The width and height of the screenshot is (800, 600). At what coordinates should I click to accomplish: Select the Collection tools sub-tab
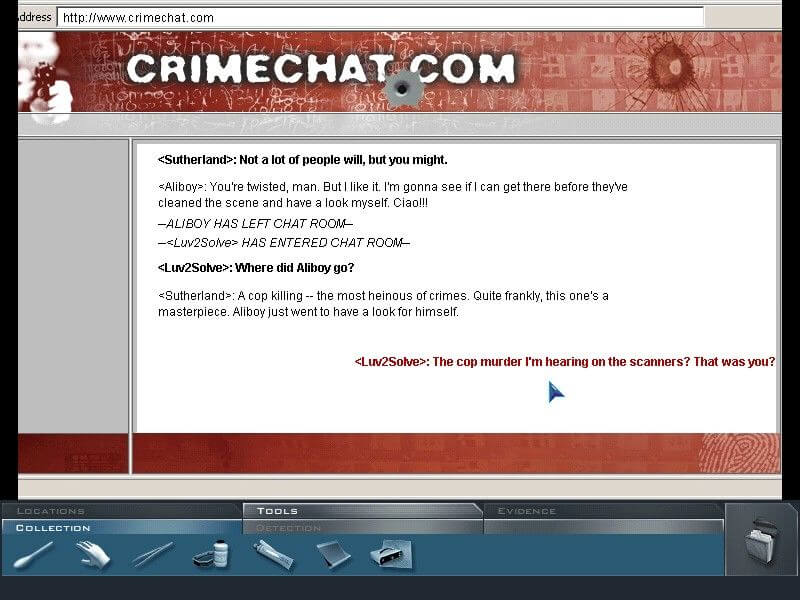53,528
